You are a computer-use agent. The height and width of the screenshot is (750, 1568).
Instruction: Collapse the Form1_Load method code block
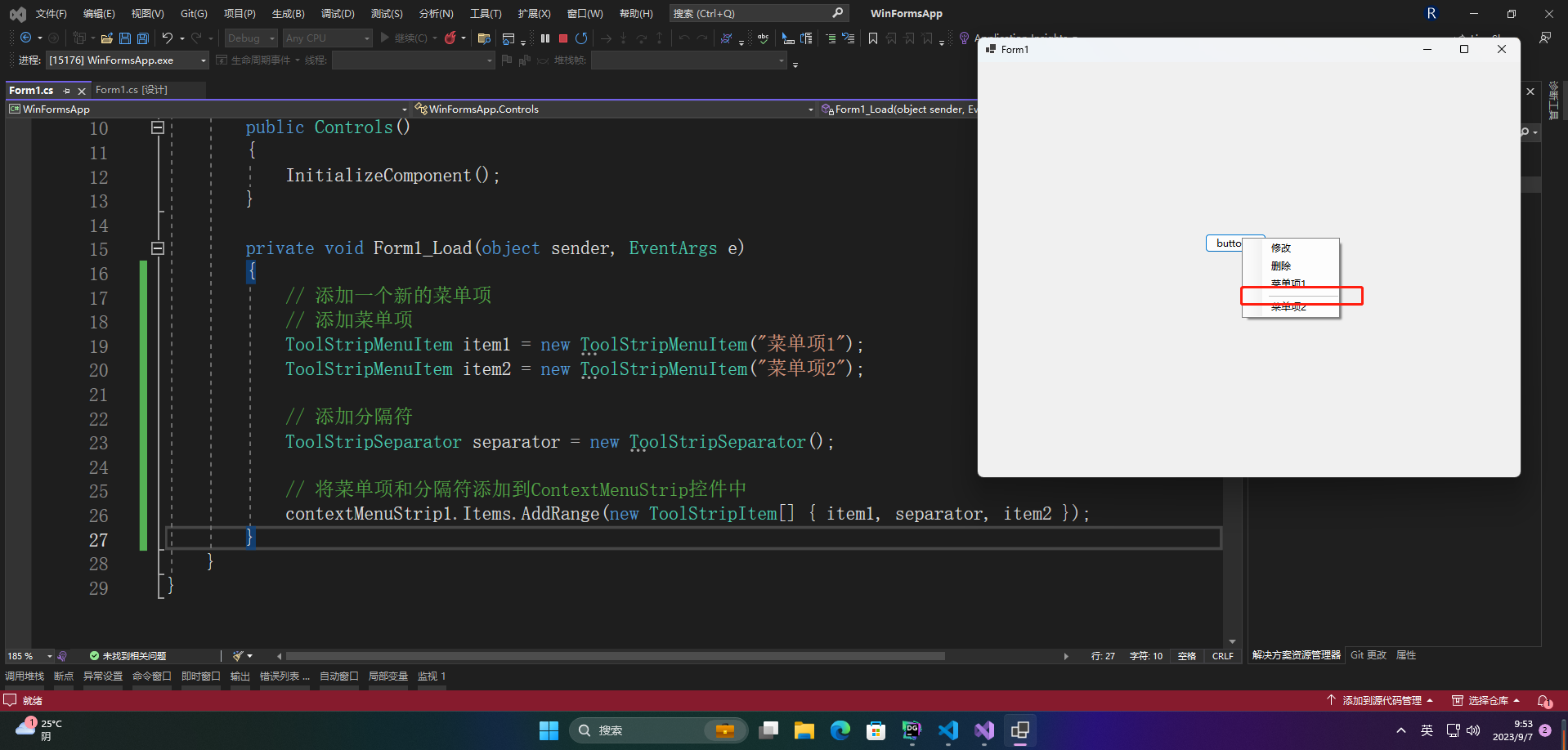[158, 248]
